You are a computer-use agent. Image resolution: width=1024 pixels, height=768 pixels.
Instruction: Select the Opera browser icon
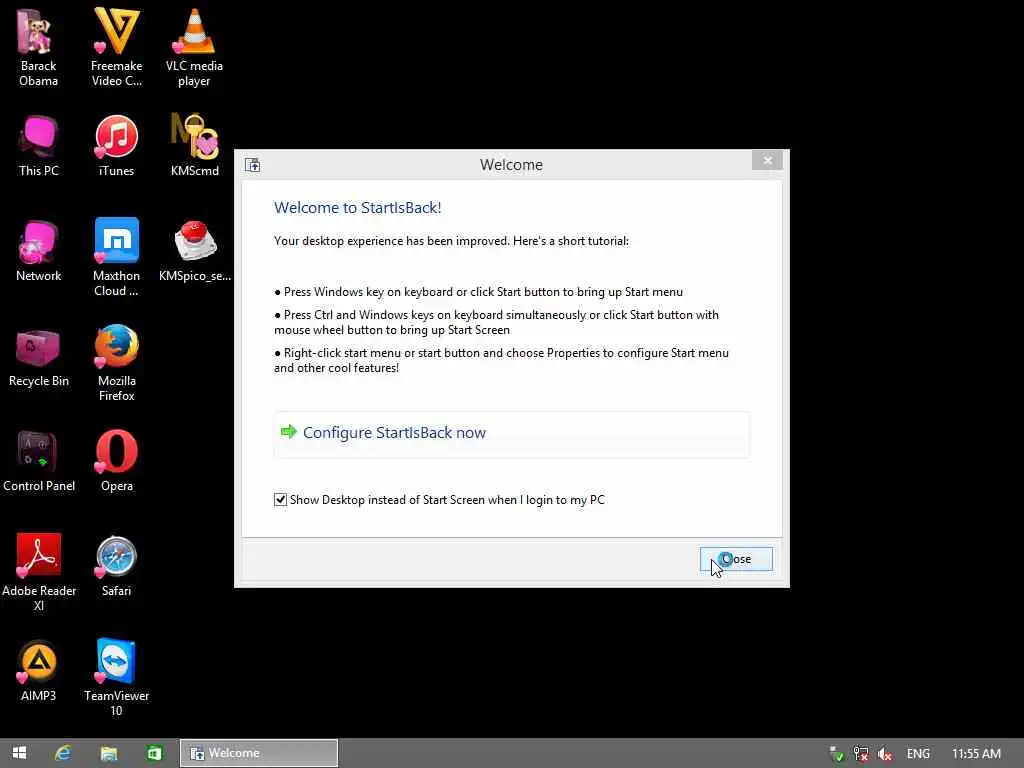coord(116,461)
